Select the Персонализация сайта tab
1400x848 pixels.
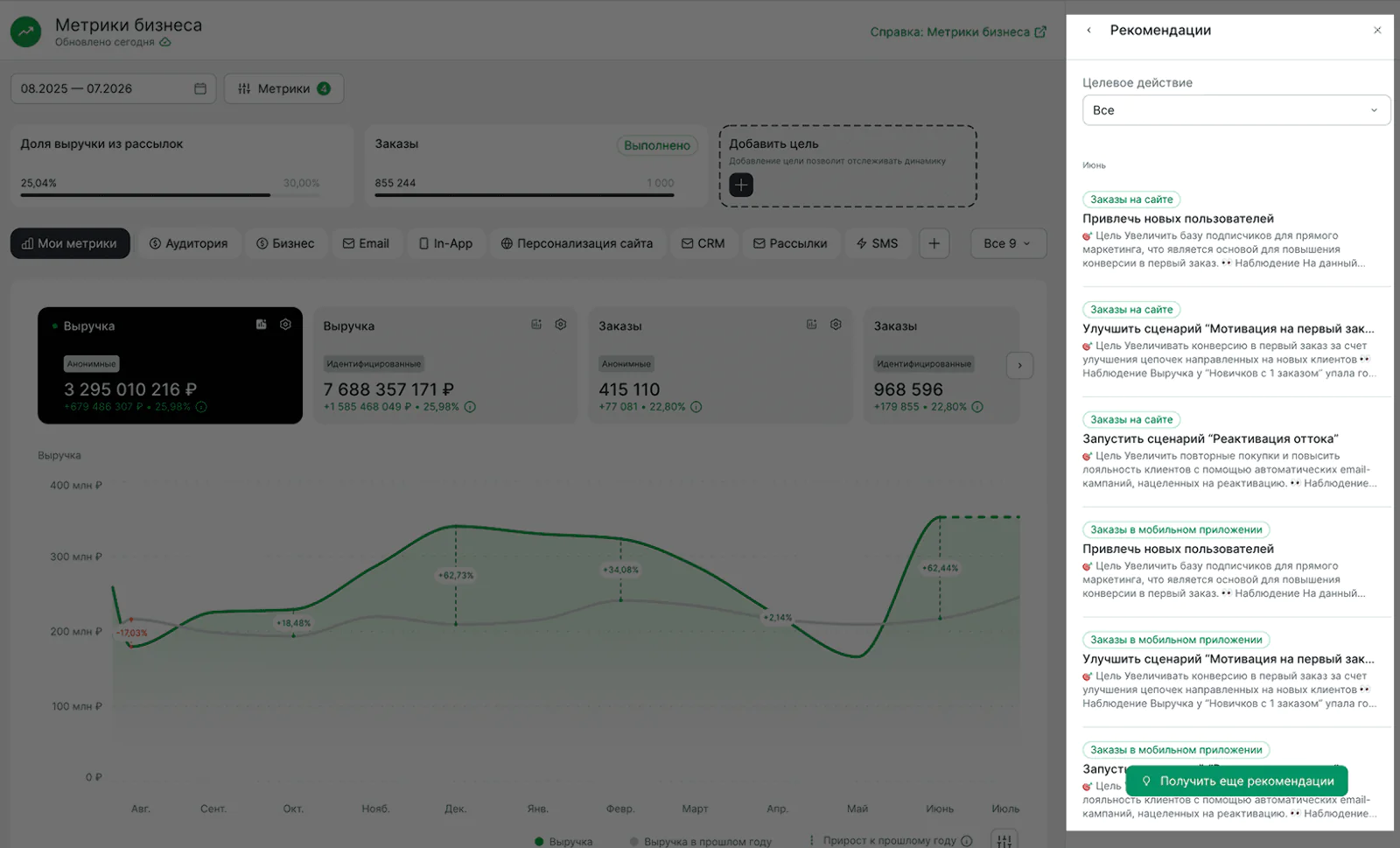pos(577,243)
